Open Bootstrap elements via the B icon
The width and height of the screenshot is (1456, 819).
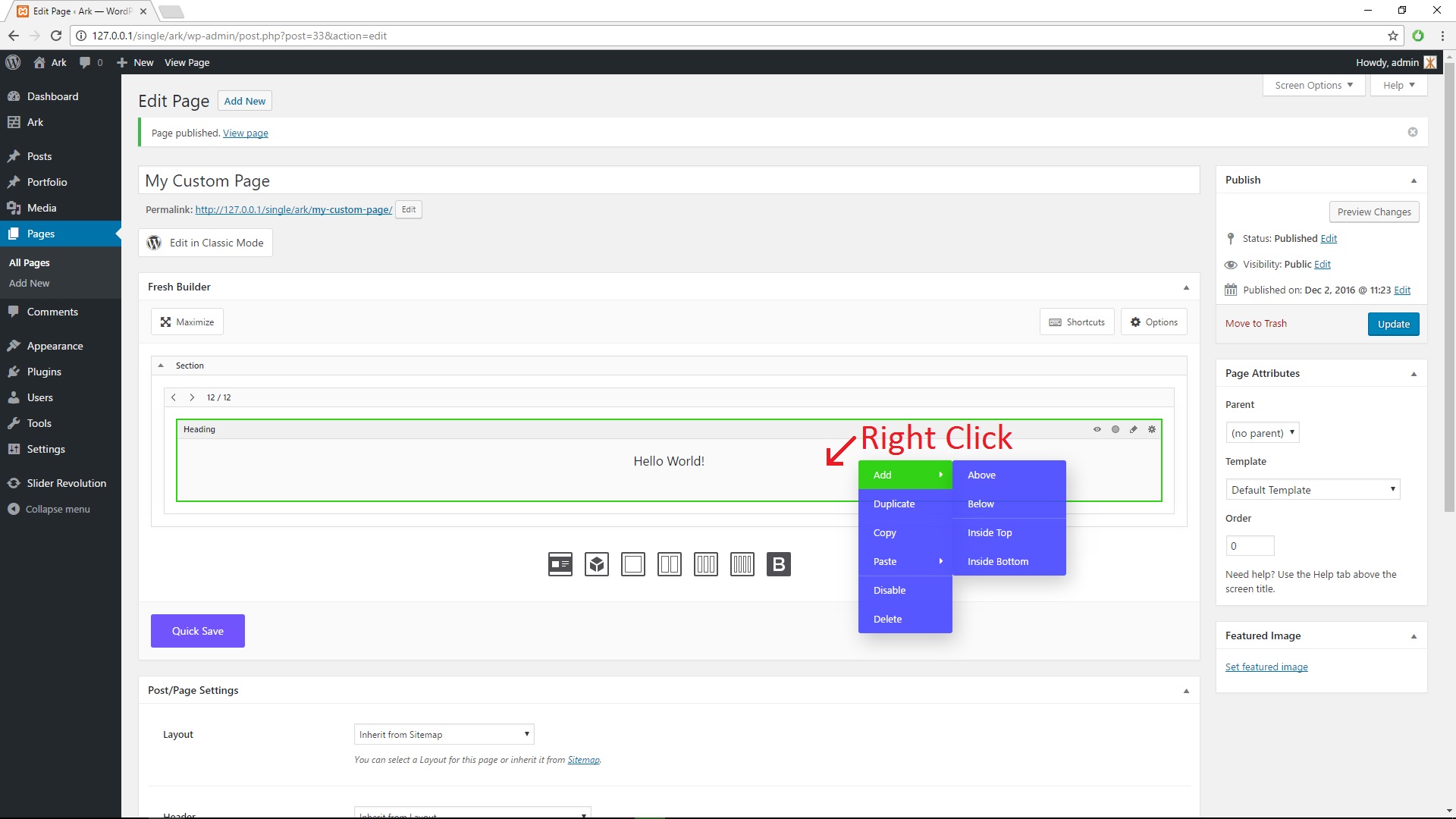(779, 564)
